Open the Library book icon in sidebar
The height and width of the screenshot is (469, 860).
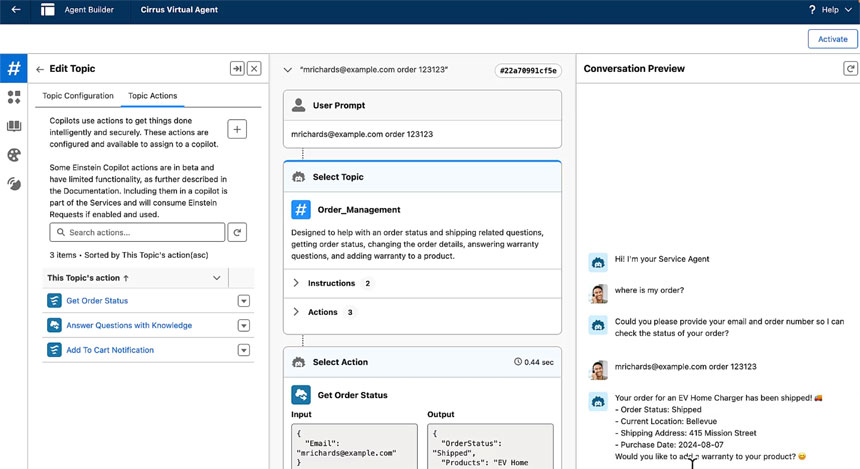pos(14,126)
